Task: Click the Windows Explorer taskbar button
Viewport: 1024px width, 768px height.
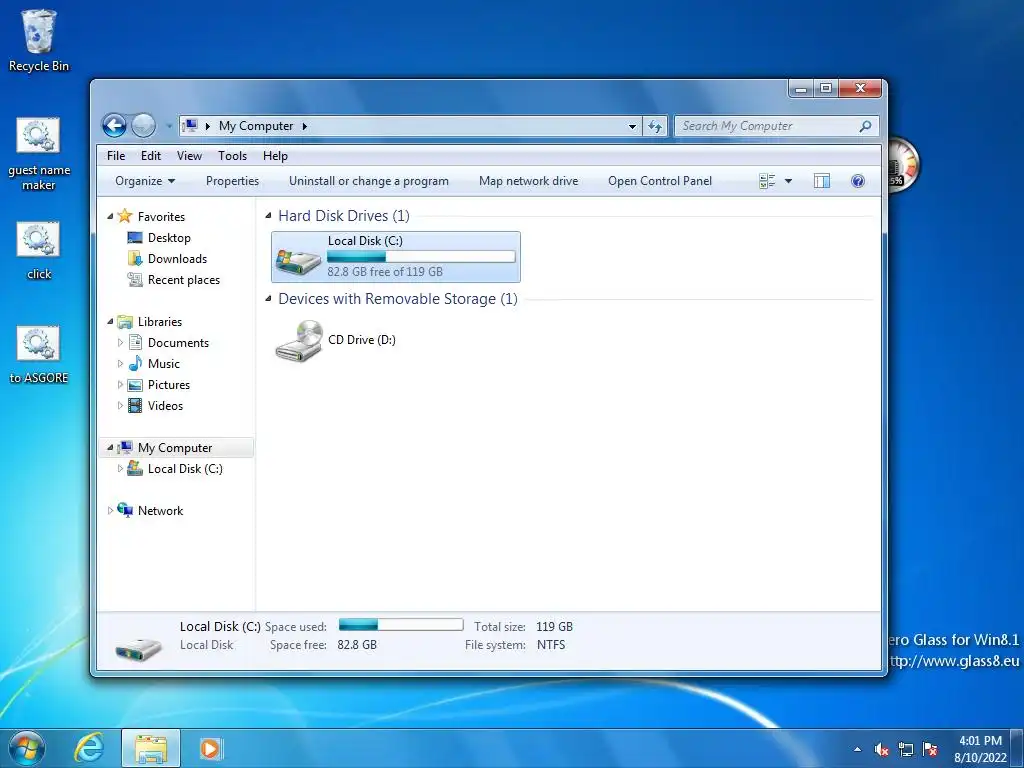Action: pos(151,748)
